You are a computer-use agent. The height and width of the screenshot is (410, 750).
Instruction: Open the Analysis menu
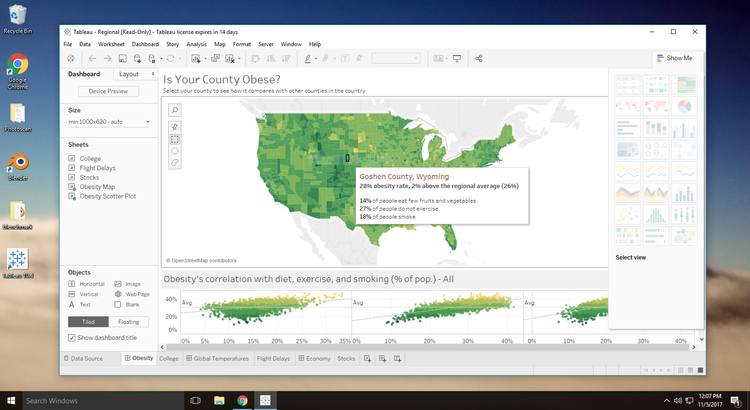(x=197, y=44)
